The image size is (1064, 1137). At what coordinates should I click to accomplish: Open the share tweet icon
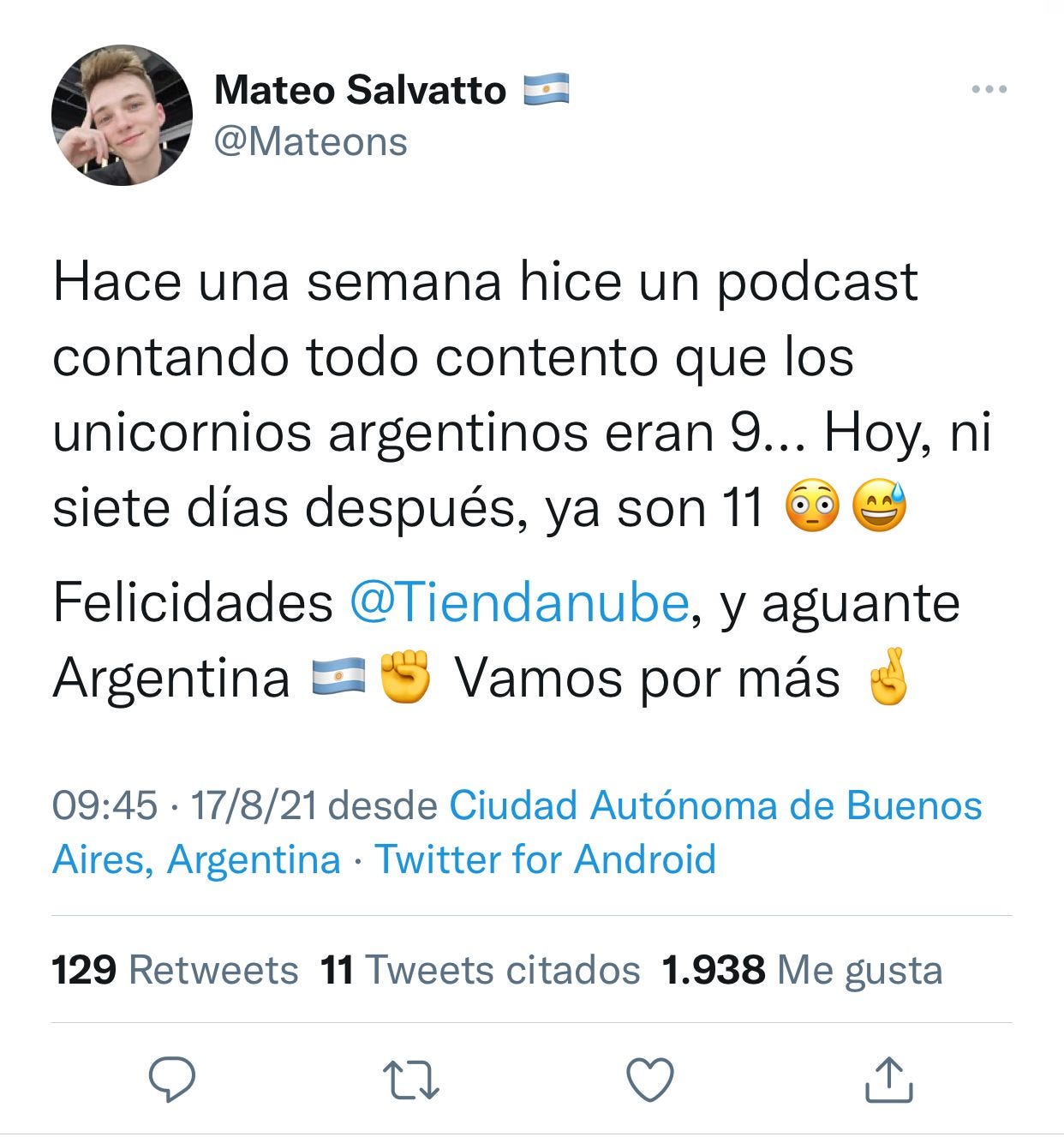tap(888, 1079)
